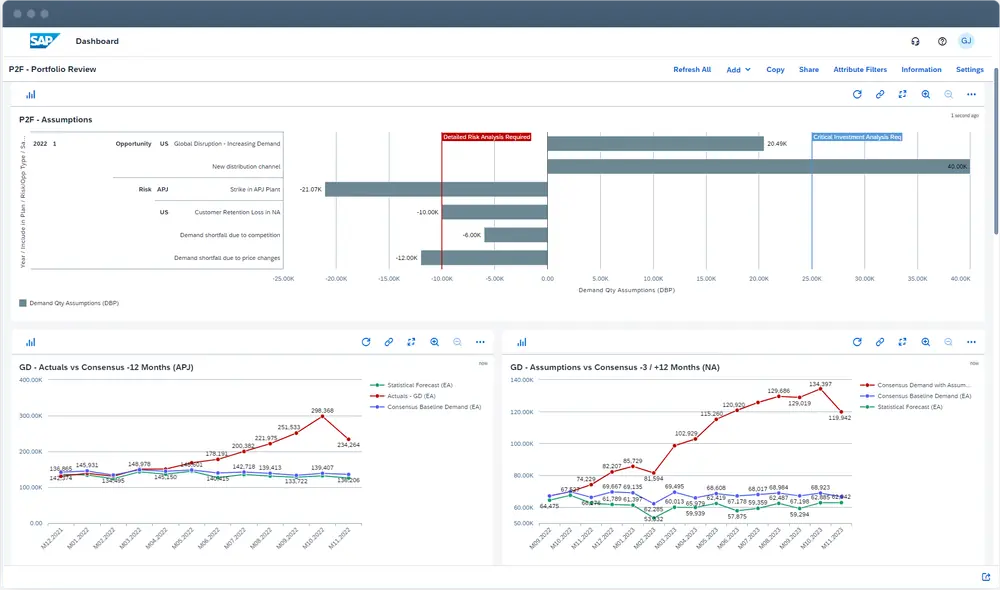
Task: Open more options for Actuals vs Consensus panel
Action: [480, 342]
